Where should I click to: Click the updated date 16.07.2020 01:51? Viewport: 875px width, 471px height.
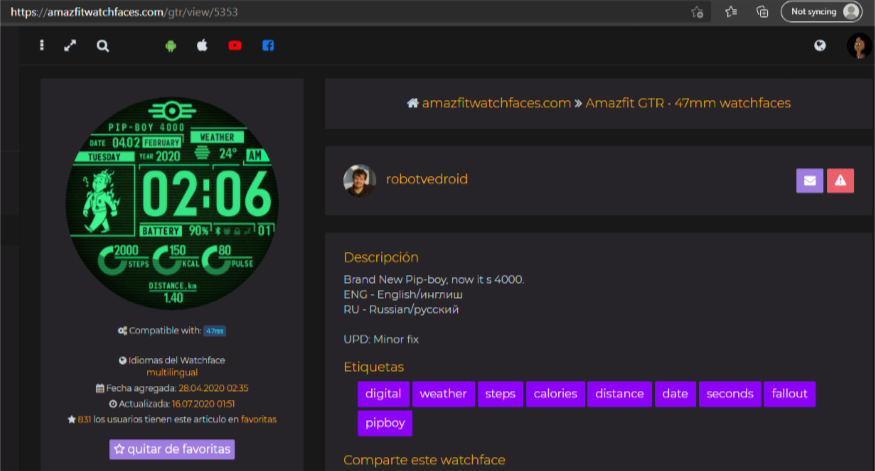tap(203, 403)
